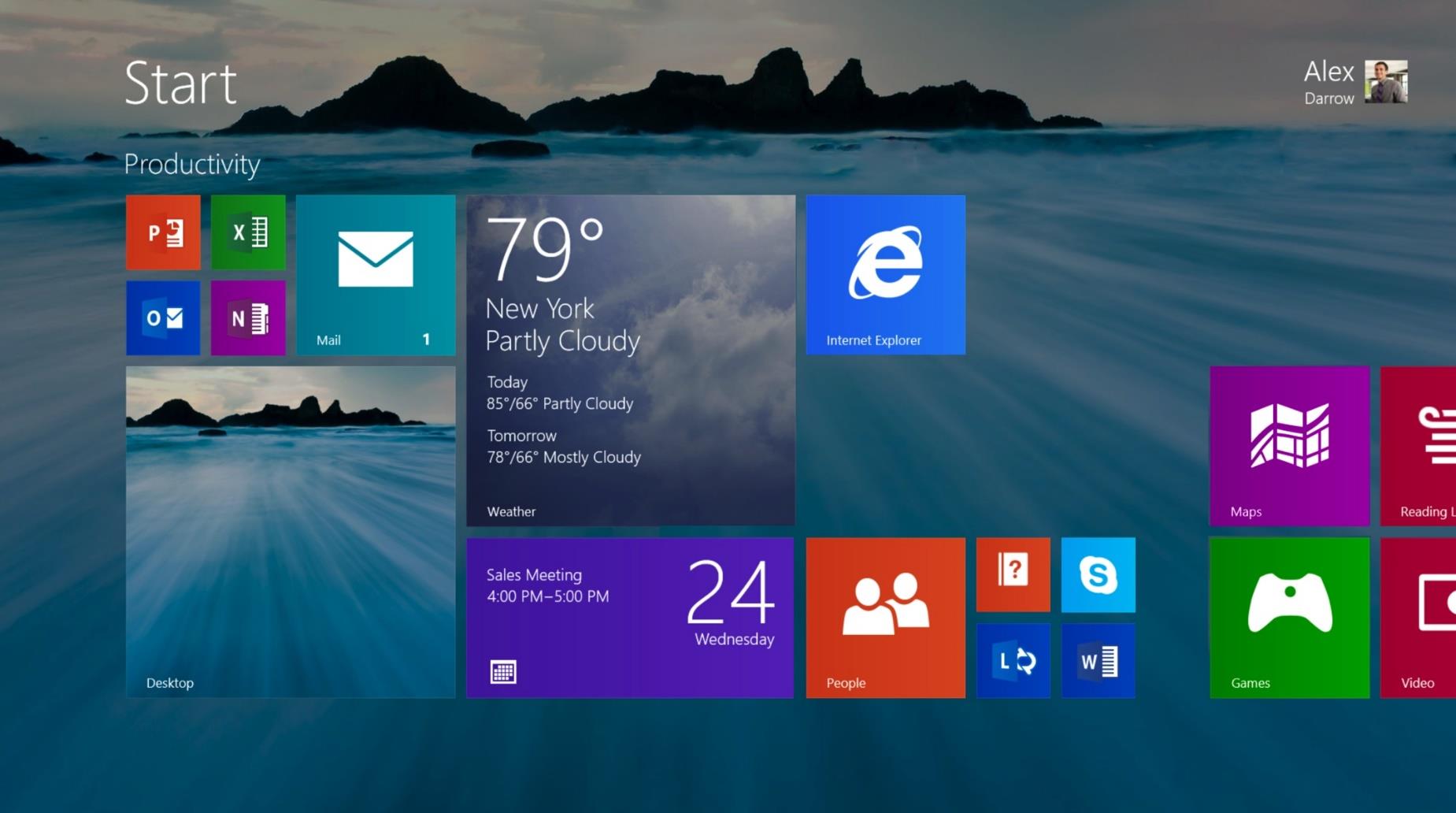1456x813 pixels.
Task: Open the Mail tile
Action: 376,275
